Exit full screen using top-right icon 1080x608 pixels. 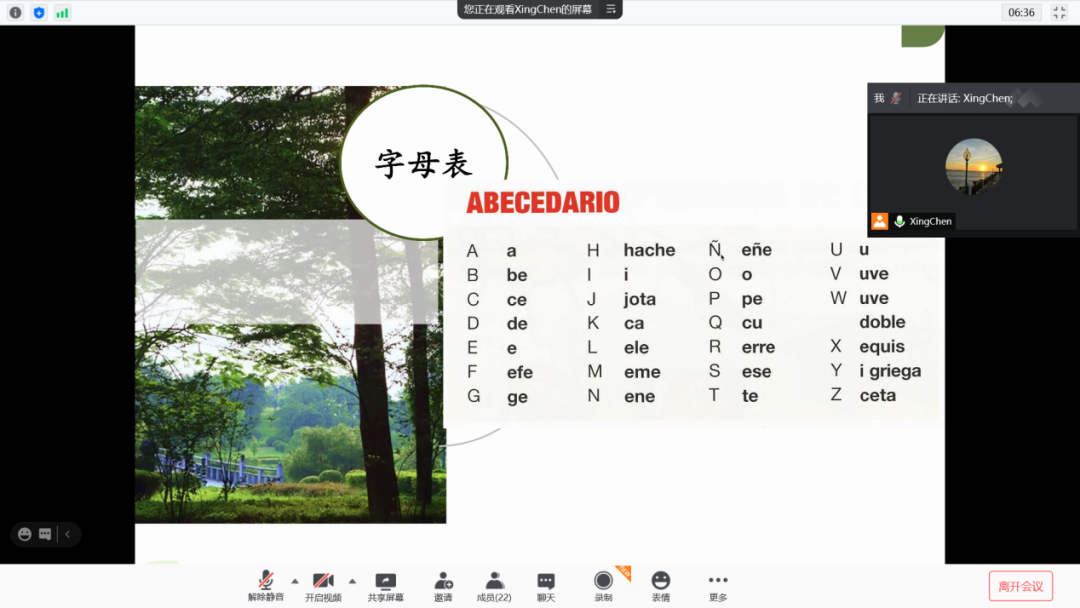tap(1059, 13)
